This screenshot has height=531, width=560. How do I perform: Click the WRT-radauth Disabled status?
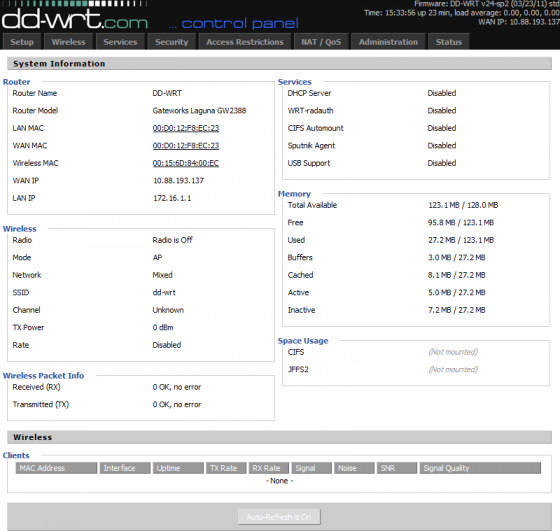pyautogui.click(x=442, y=111)
